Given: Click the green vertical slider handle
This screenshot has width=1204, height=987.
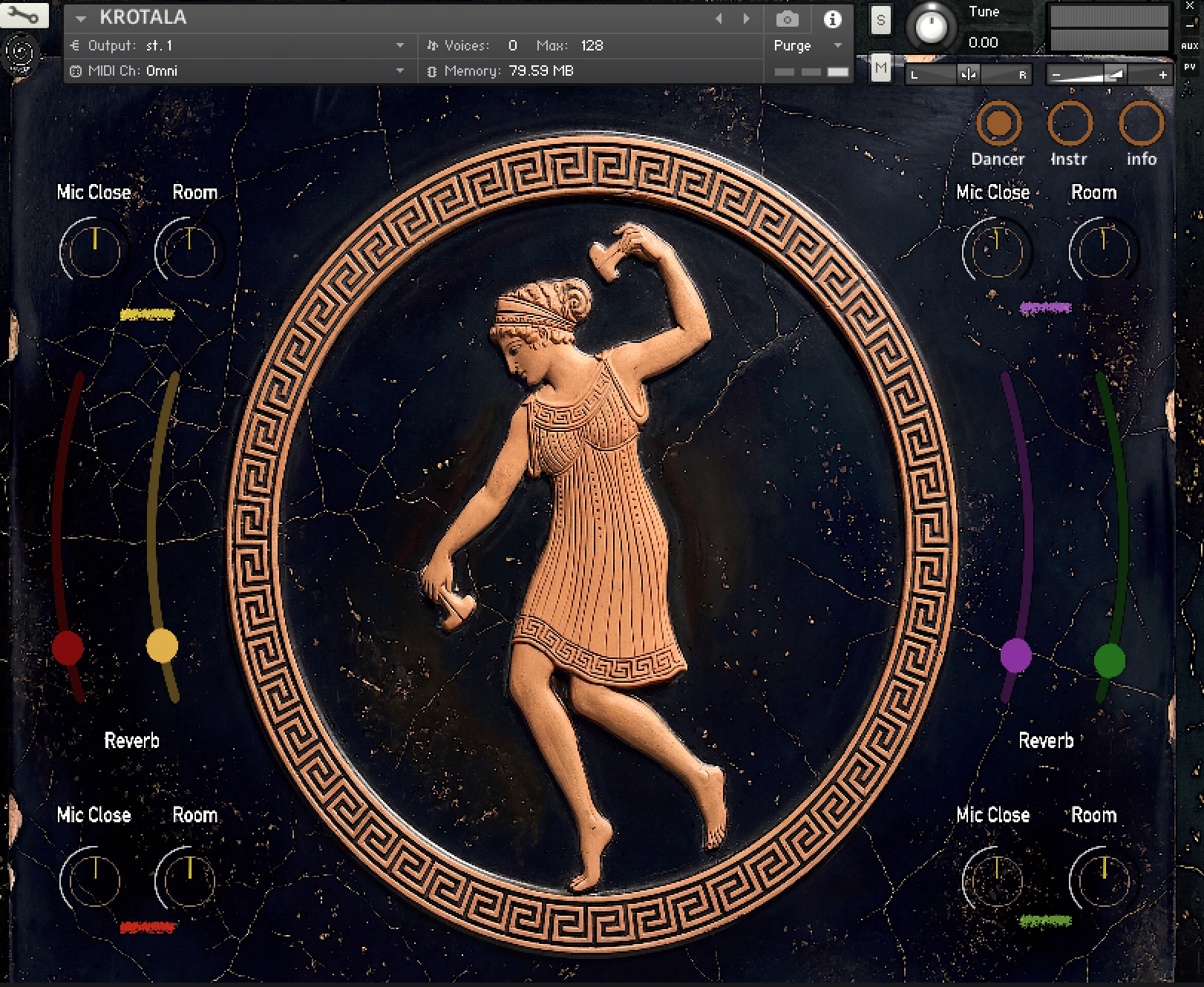Looking at the screenshot, I should (x=1110, y=660).
